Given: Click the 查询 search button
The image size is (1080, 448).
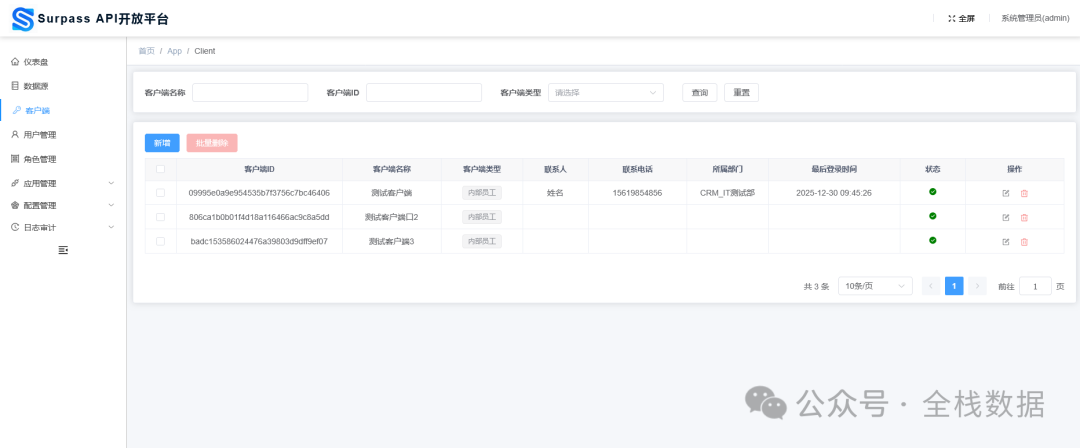Looking at the screenshot, I should pyautogui.click(x=699, y=93).
